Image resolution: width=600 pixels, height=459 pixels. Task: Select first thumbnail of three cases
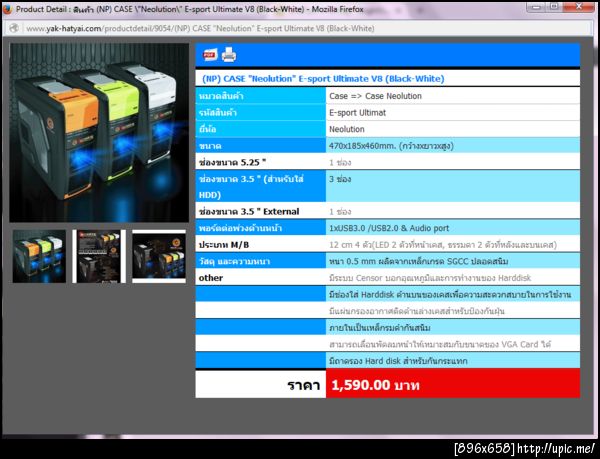pos(39,256)
